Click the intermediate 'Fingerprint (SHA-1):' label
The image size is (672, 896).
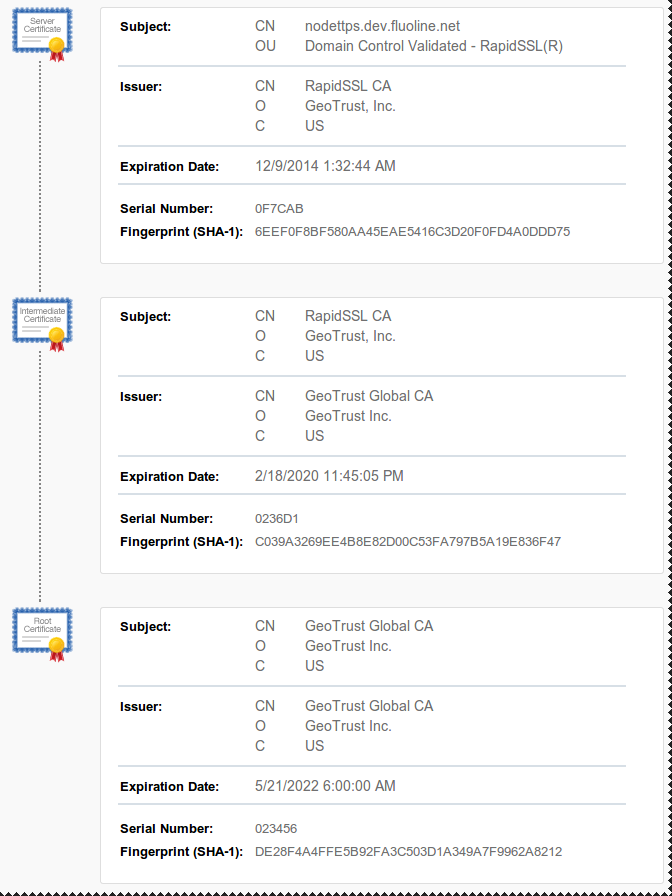pyautogui.click(x=182, y=542)
